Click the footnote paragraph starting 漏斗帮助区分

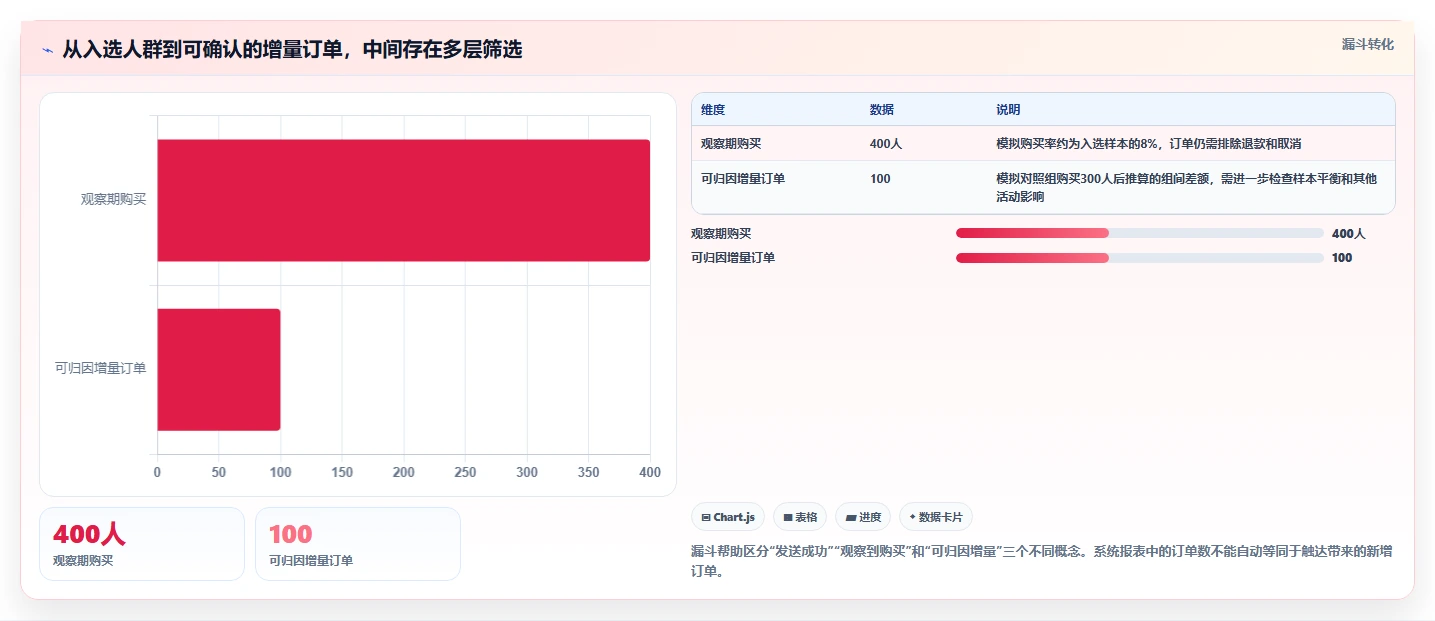pyautogui.click(x=1042, y=562)
